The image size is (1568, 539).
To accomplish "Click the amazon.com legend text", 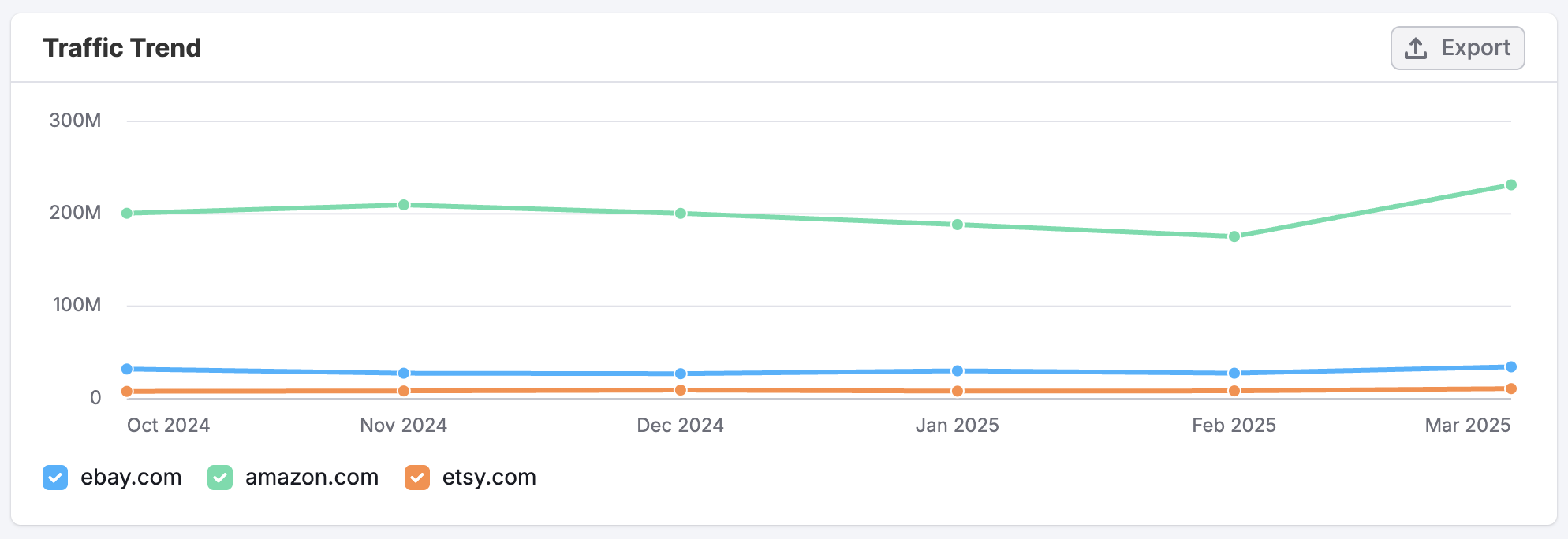I will (311, 478).
